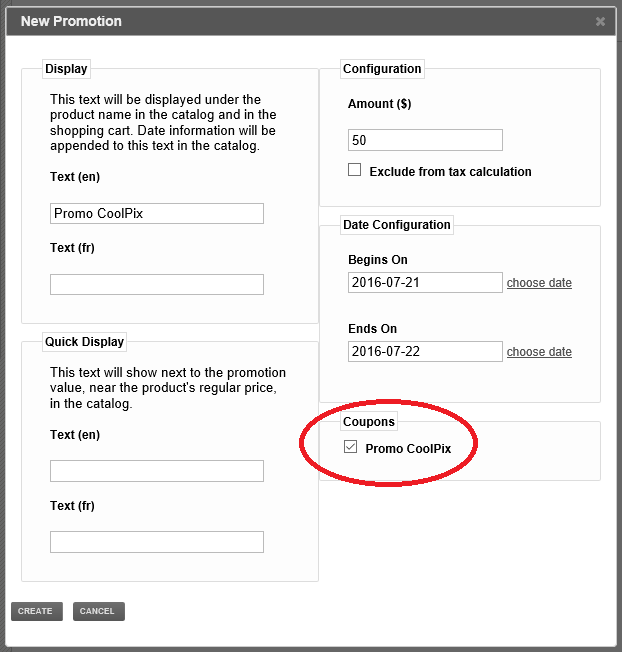Focus the Display Text (fr) field
622x652 pixels.
tap(157, 284)
